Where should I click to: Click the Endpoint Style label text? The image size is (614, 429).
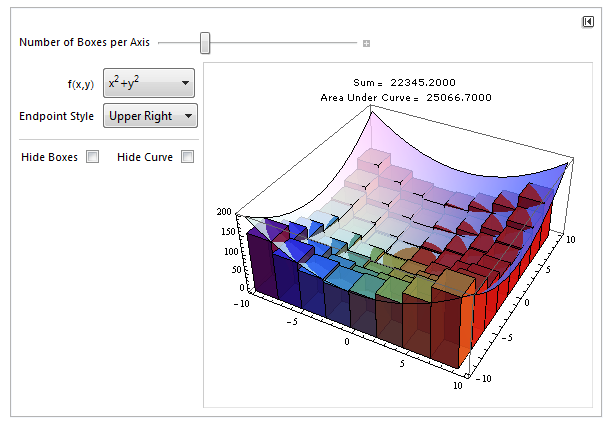click(57, 116)
